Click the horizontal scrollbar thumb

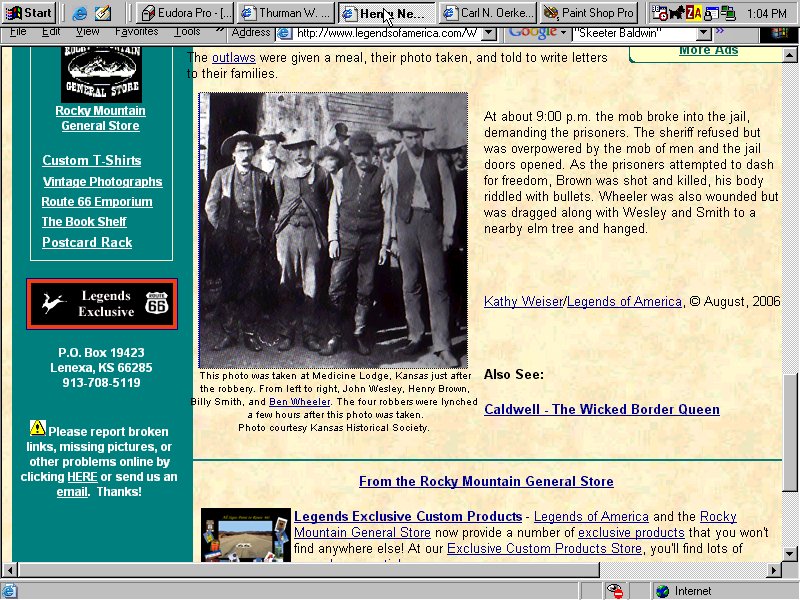click(309, 569)
